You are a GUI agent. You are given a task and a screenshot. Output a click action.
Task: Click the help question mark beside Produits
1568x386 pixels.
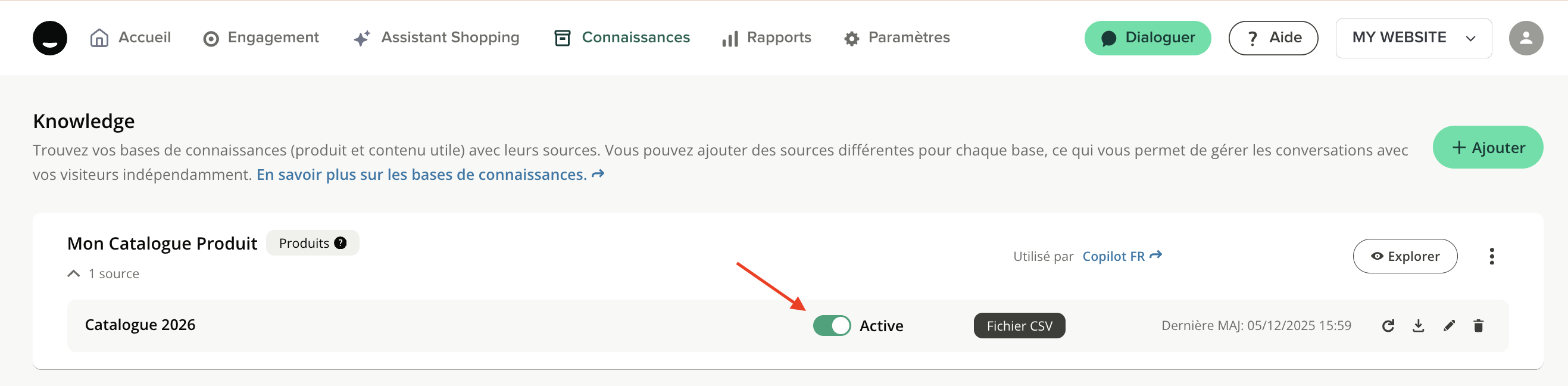[x=341, y=243]
